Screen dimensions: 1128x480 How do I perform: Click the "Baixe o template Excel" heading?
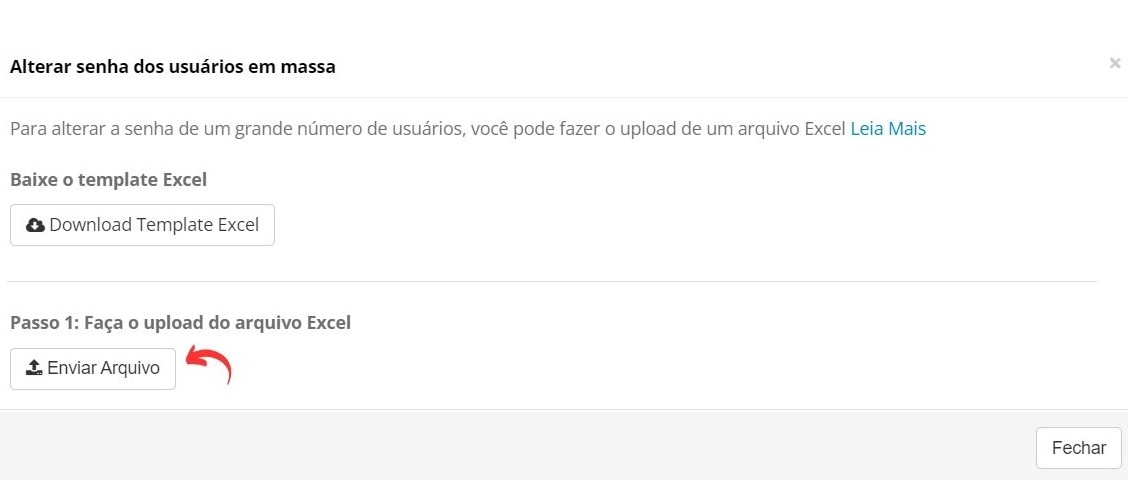click(109, 179)
